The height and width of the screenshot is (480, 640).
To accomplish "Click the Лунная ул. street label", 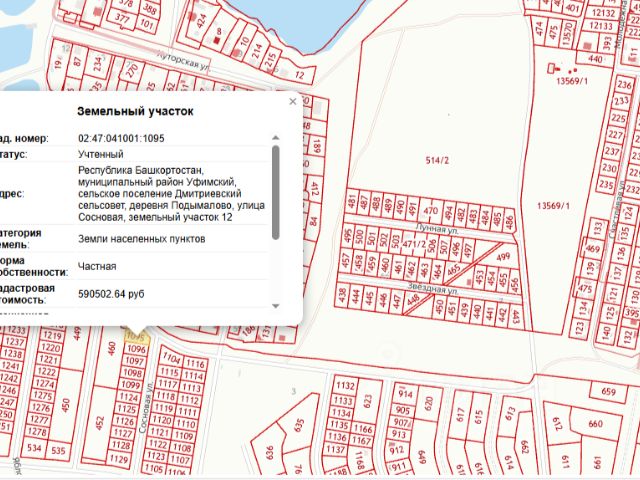I will coord(437,229).
